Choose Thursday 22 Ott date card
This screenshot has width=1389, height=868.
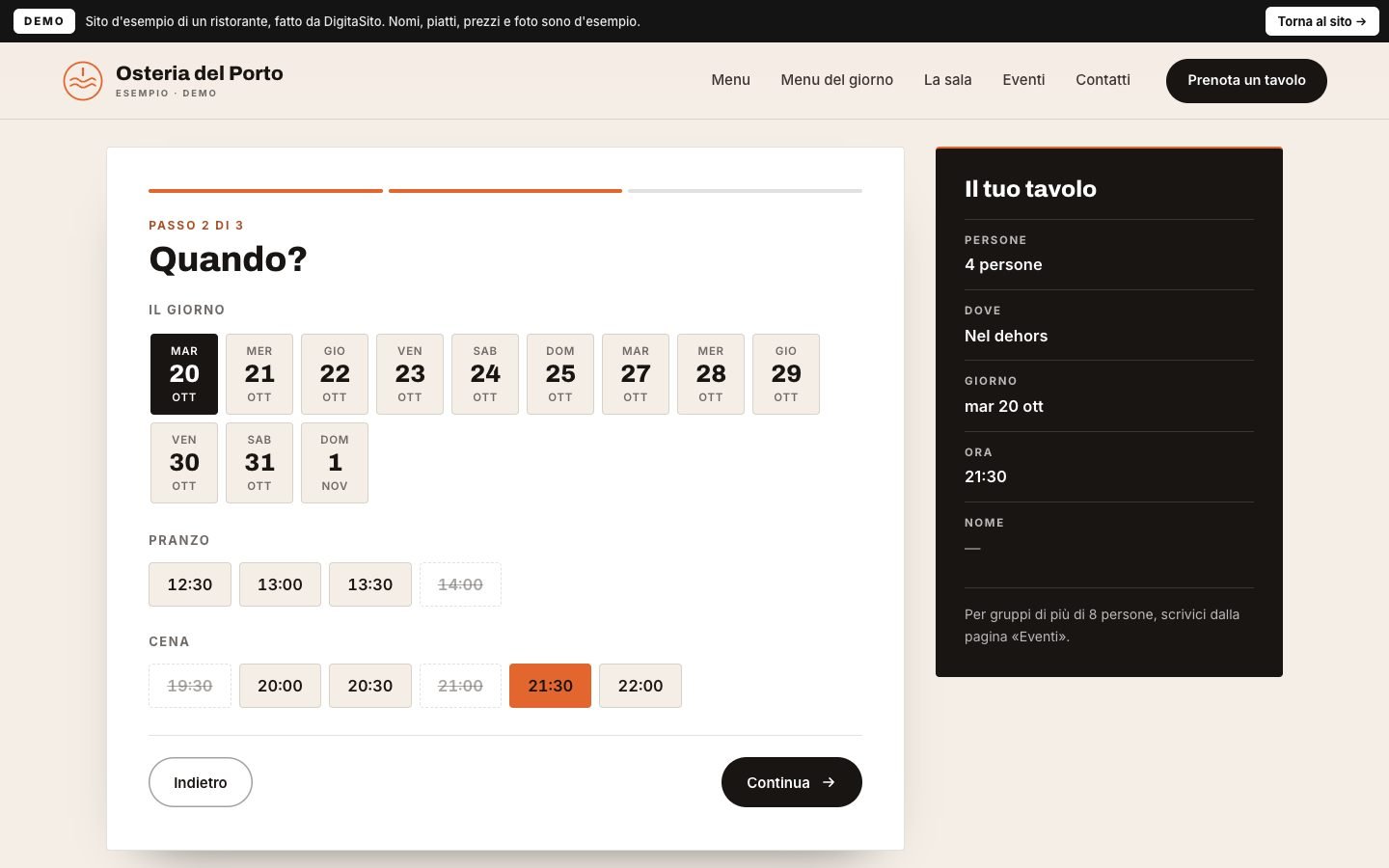[335, 374]
